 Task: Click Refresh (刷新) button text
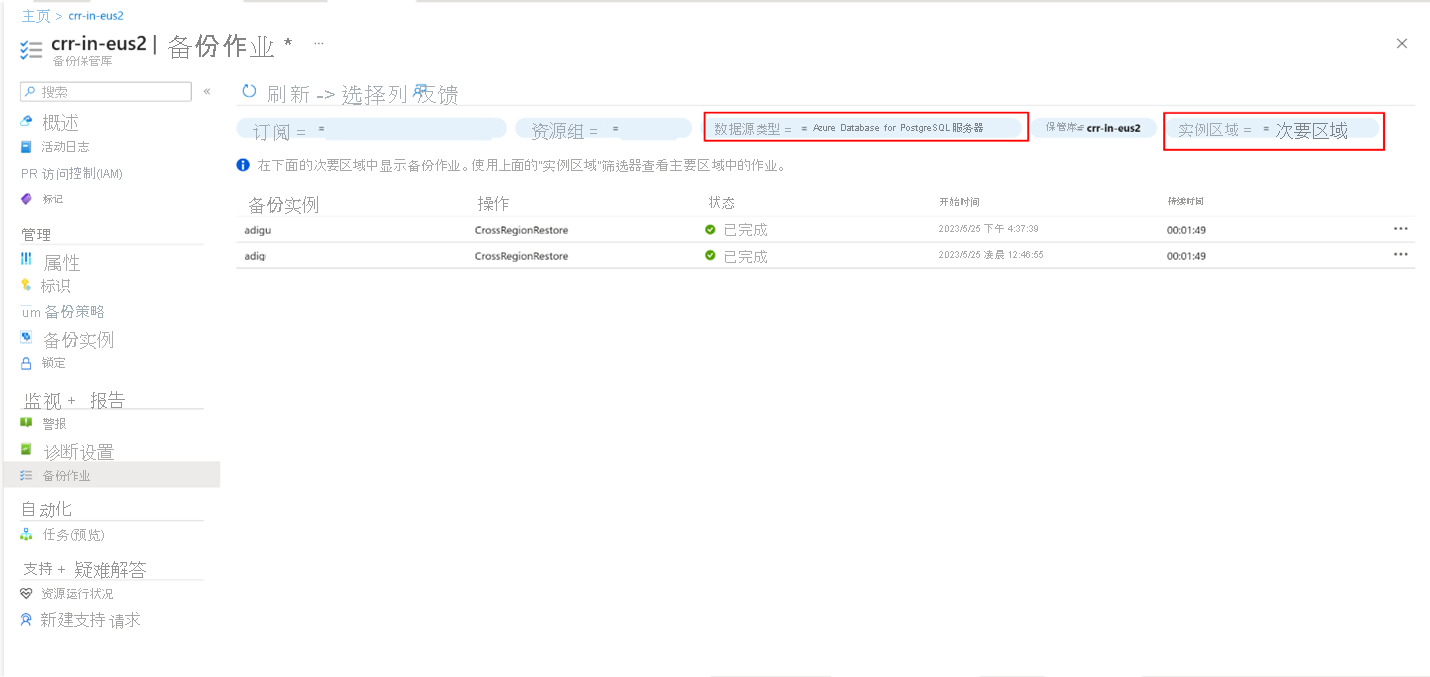click(x=288, y=94)
